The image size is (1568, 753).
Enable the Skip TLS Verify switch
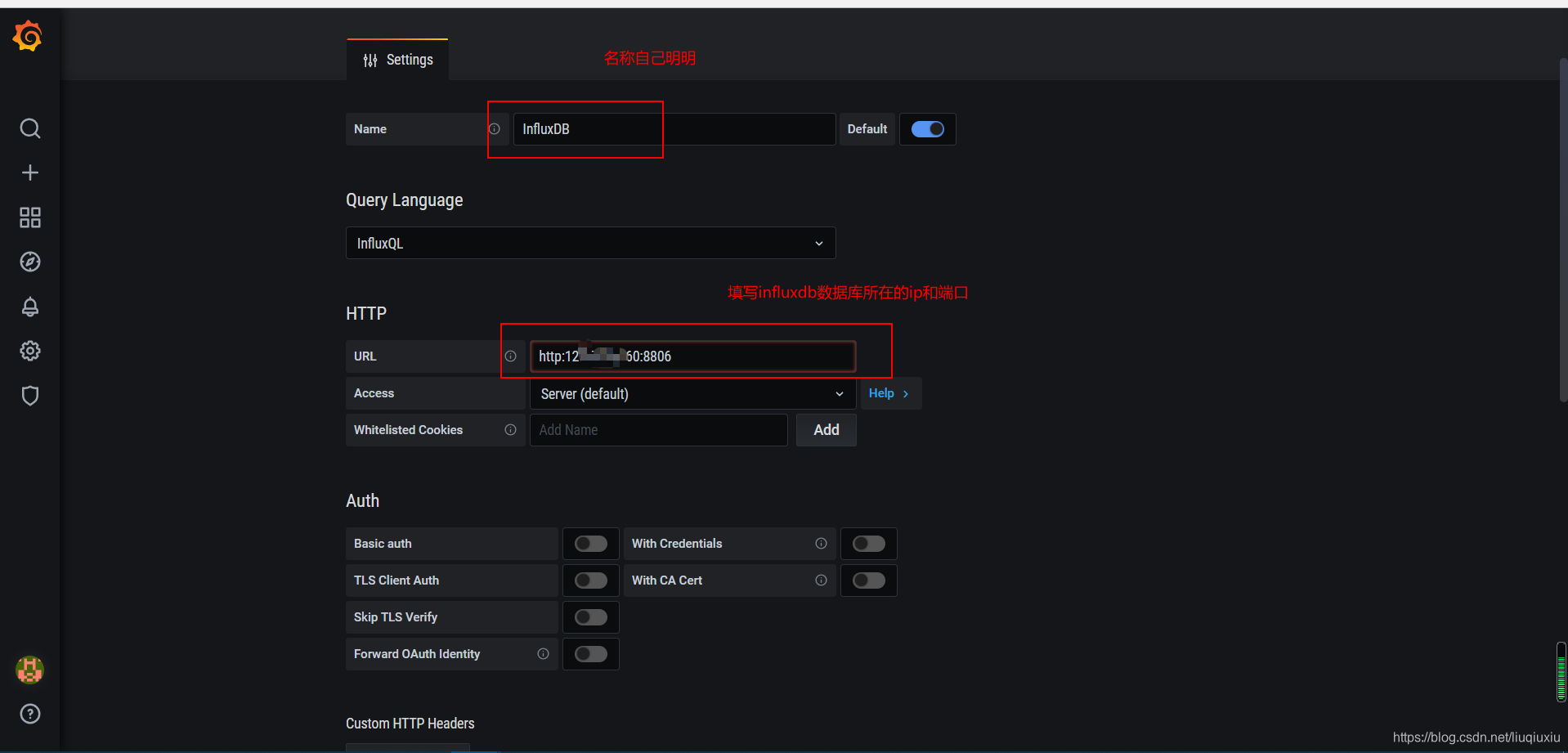click(x=591, y=617)
